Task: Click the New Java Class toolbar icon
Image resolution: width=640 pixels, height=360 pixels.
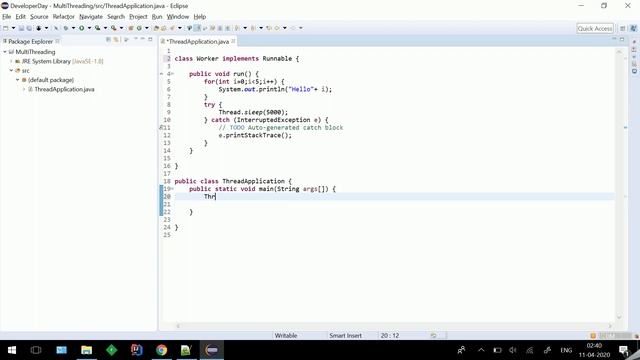Action: point(139,28)
